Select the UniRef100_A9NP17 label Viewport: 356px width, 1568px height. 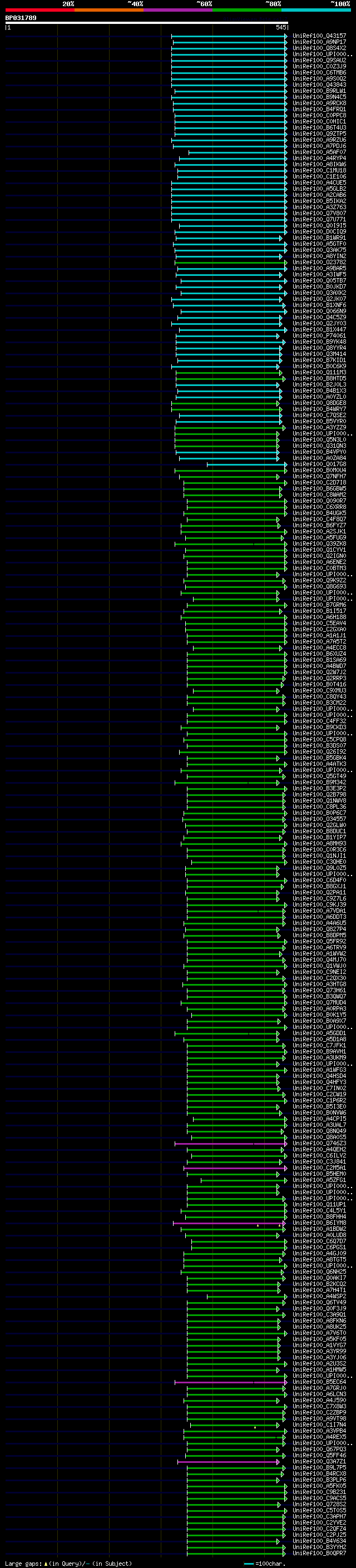pos(319,42)
